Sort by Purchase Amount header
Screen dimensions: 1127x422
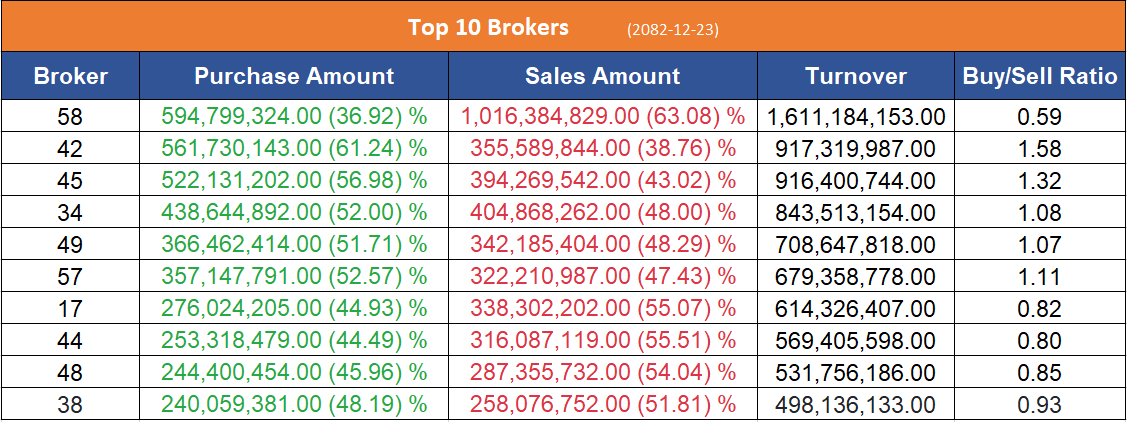point(294,76)
